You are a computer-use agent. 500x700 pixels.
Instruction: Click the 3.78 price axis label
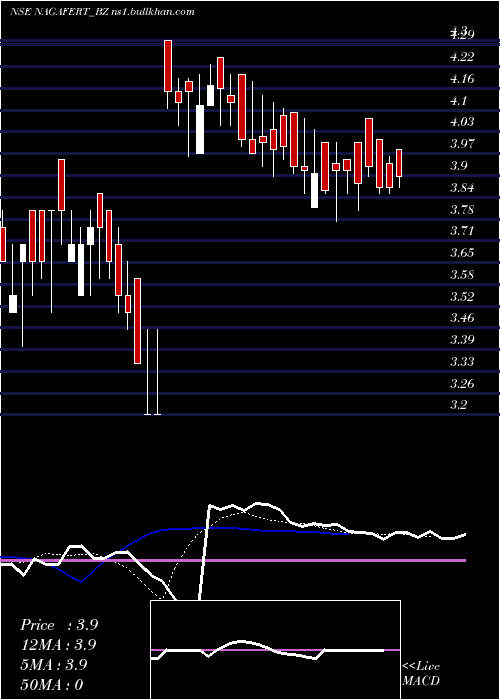pos(461,209)
